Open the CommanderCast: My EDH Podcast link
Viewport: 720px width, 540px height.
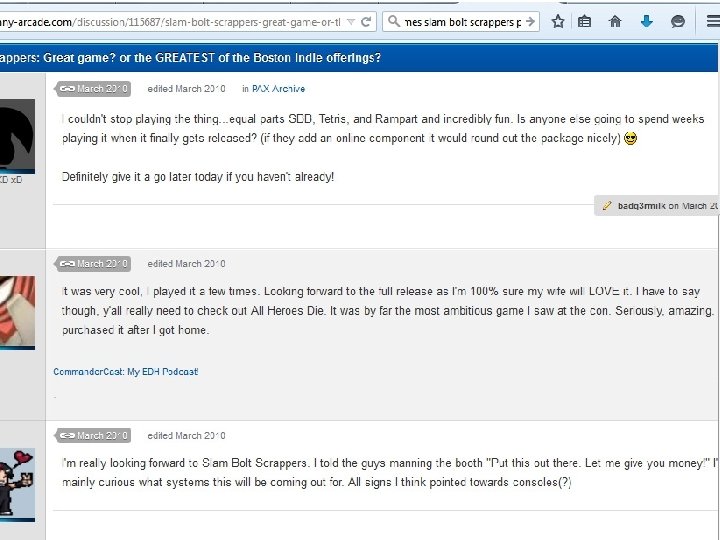[x=126, y=371]
